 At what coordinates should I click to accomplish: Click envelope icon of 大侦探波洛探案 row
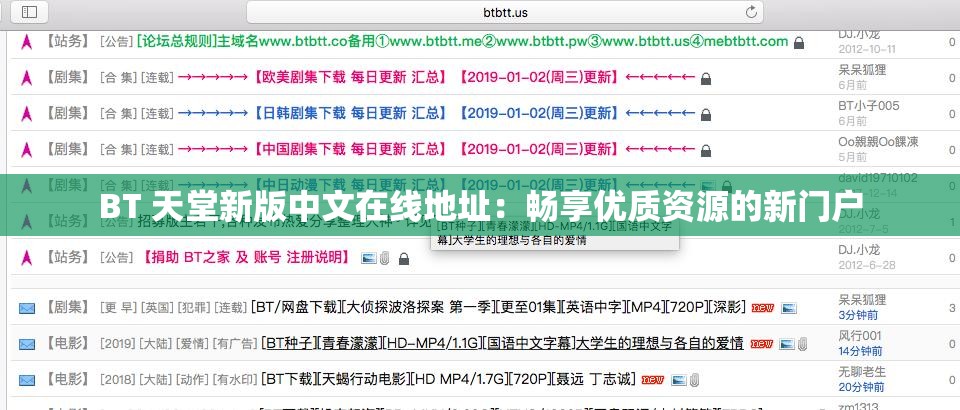coord(26,308)
